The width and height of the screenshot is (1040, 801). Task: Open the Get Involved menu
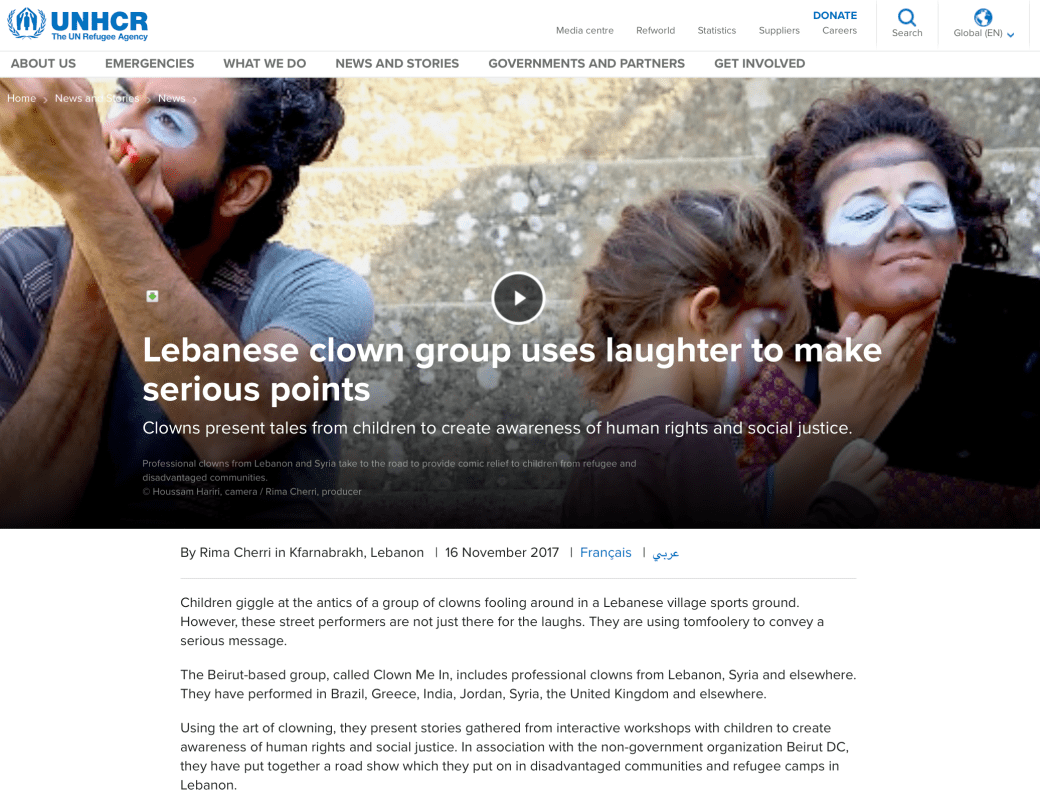tap(759, 64)
